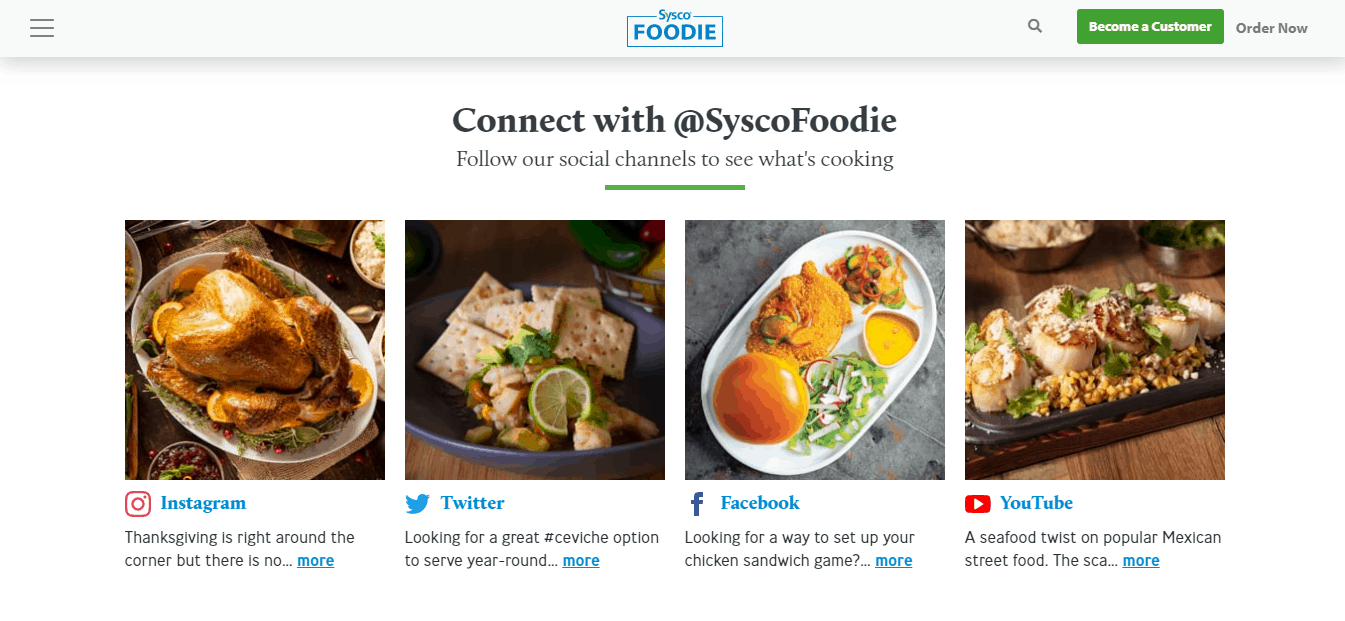Expand the Mexican street food description
This screenshot has height=621, width=1345.
pos(1141,560)
